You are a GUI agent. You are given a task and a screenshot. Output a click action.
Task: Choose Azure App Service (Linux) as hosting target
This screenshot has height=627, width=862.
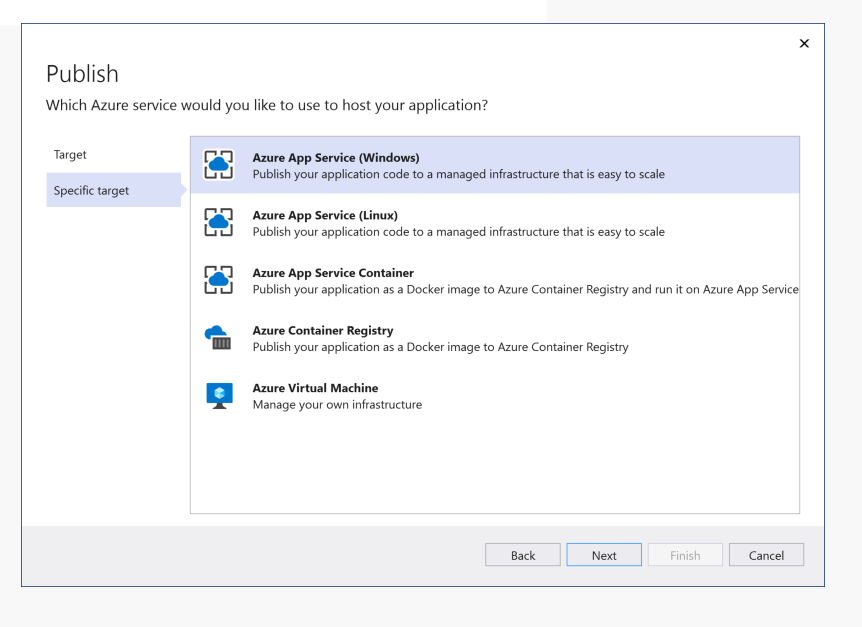coord(450,222)
